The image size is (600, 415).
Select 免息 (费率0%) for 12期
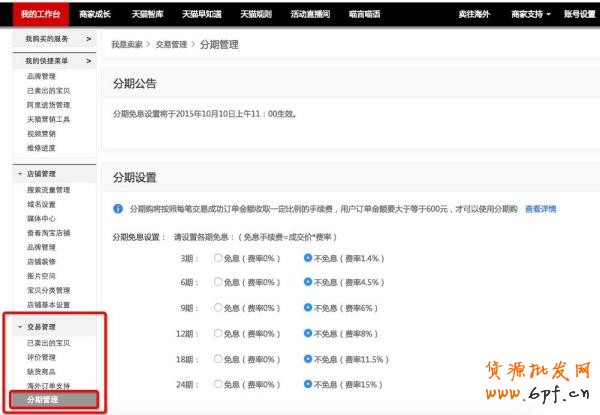point(218,333)
